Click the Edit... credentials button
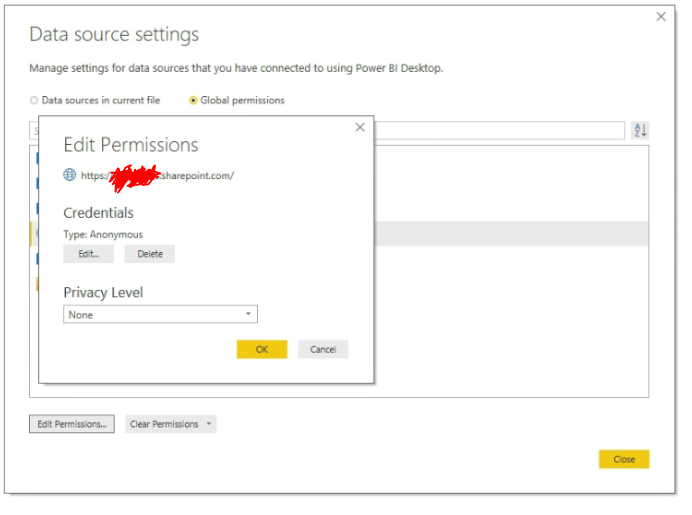The image size is (692, 515). coord(89,254)
